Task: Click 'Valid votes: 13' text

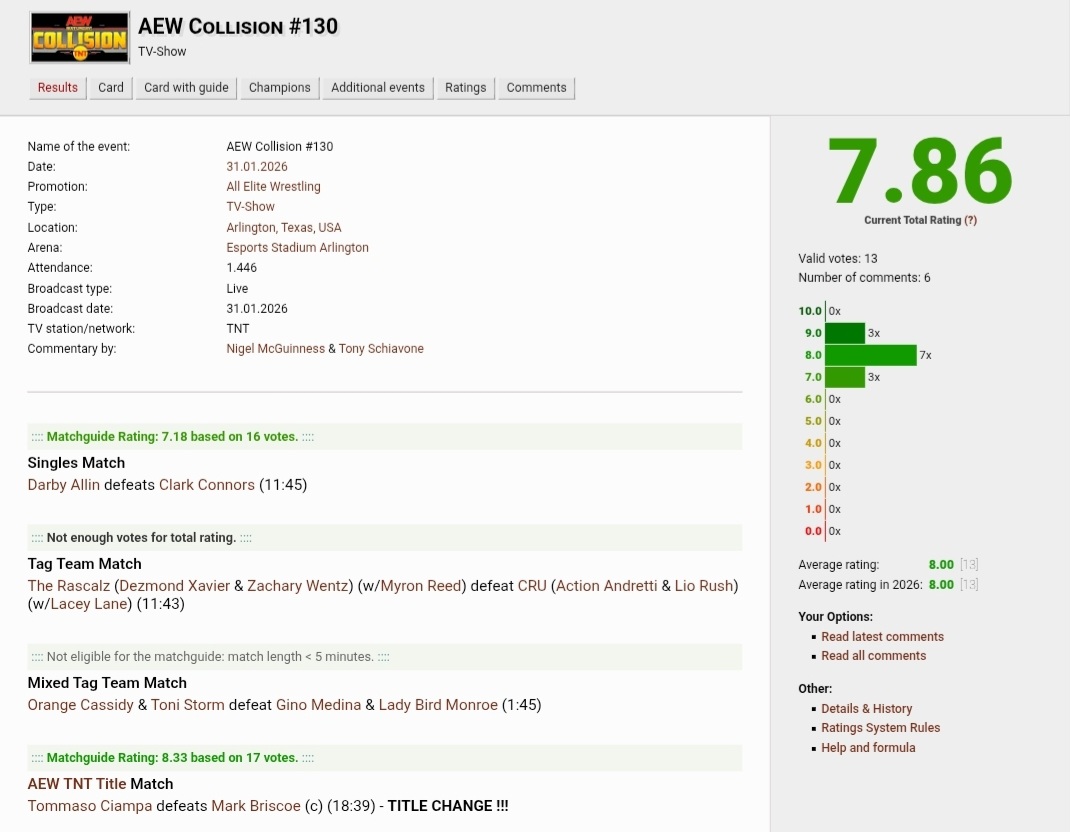Action: (x=838, y=259)
